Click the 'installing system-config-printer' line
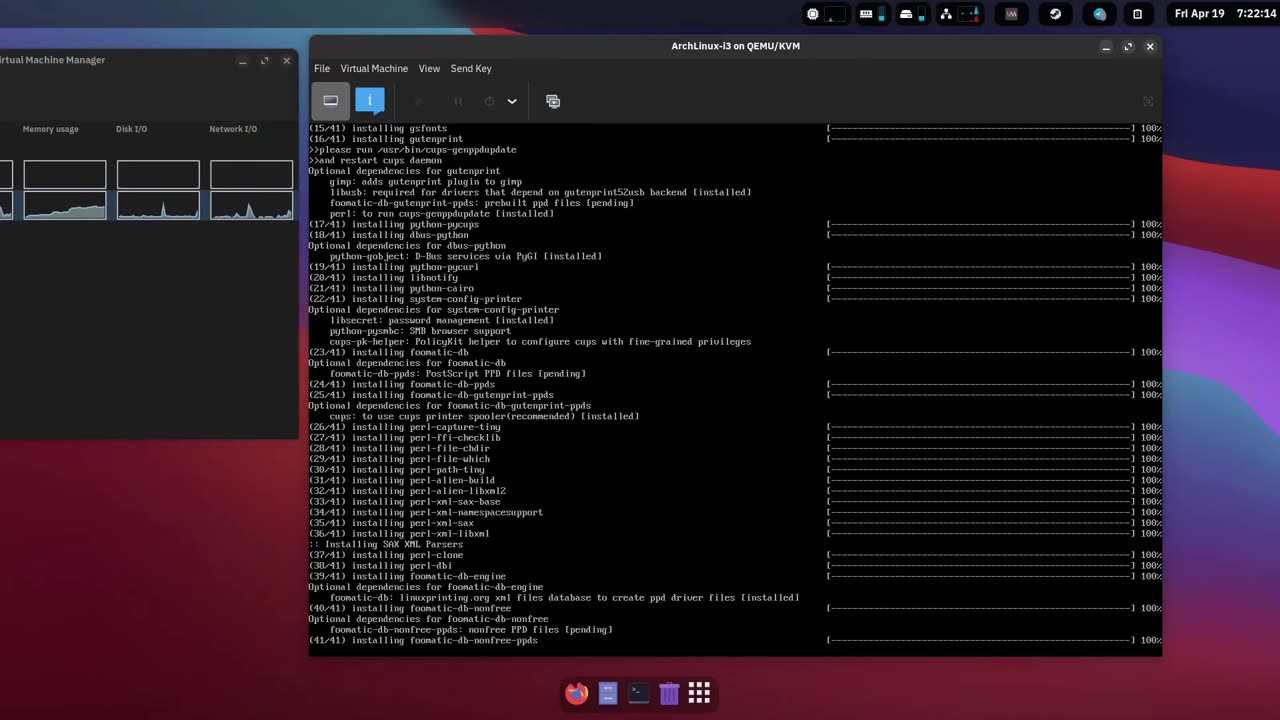Screen dimensions: 1280x720 click(415, 299)
